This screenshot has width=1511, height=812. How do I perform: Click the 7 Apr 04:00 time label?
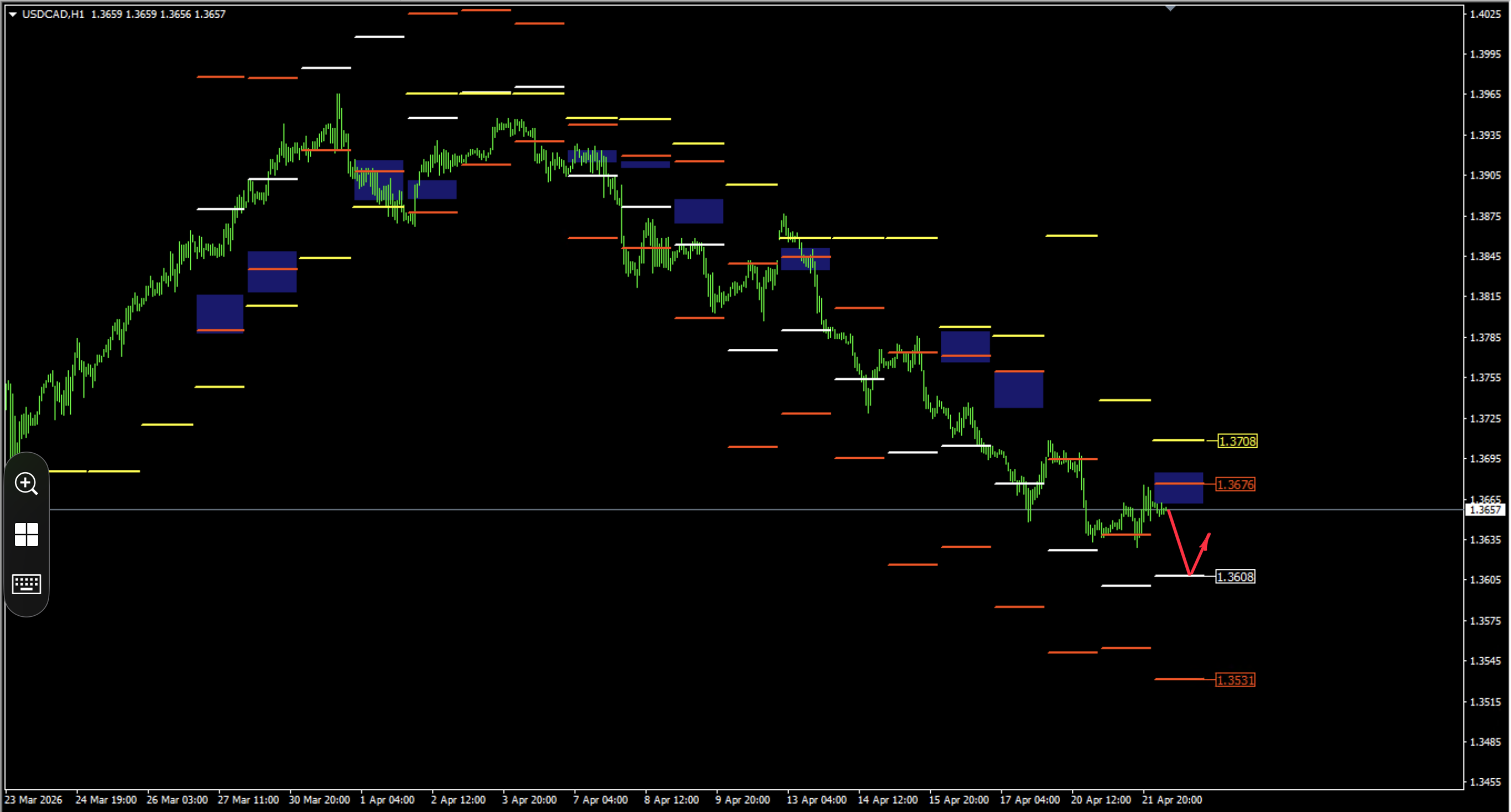point(600,800)
